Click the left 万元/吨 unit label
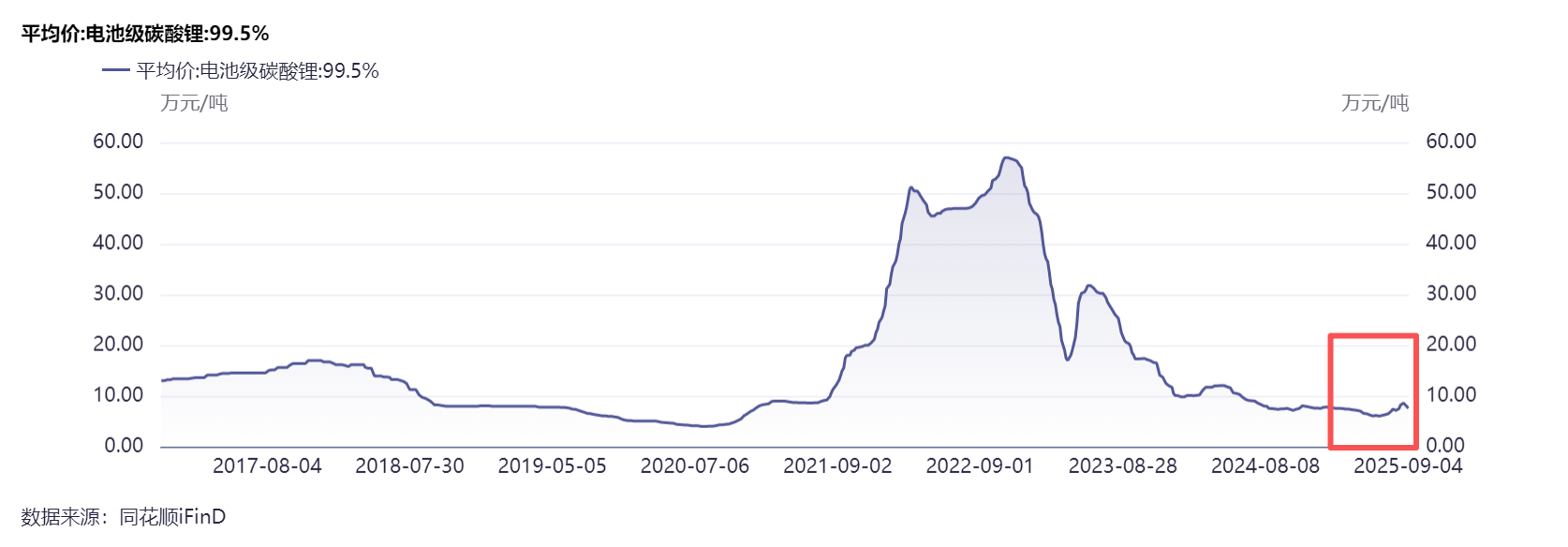 (194, 103)
